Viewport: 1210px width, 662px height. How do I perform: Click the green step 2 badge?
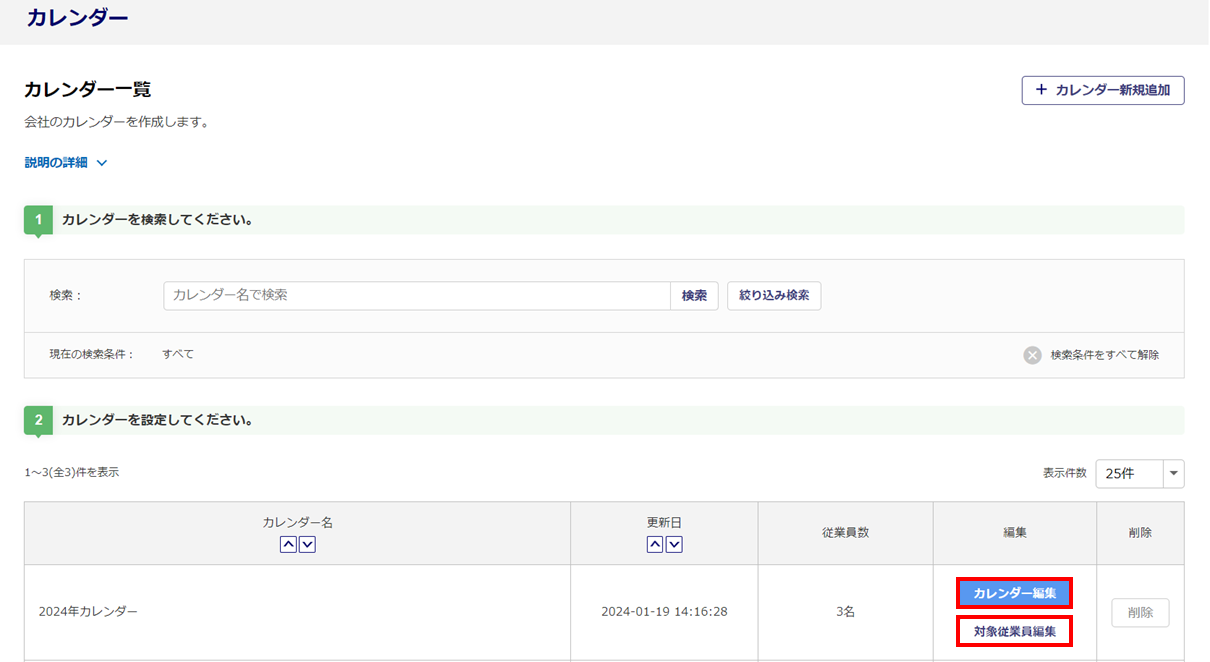click(38, 420)
